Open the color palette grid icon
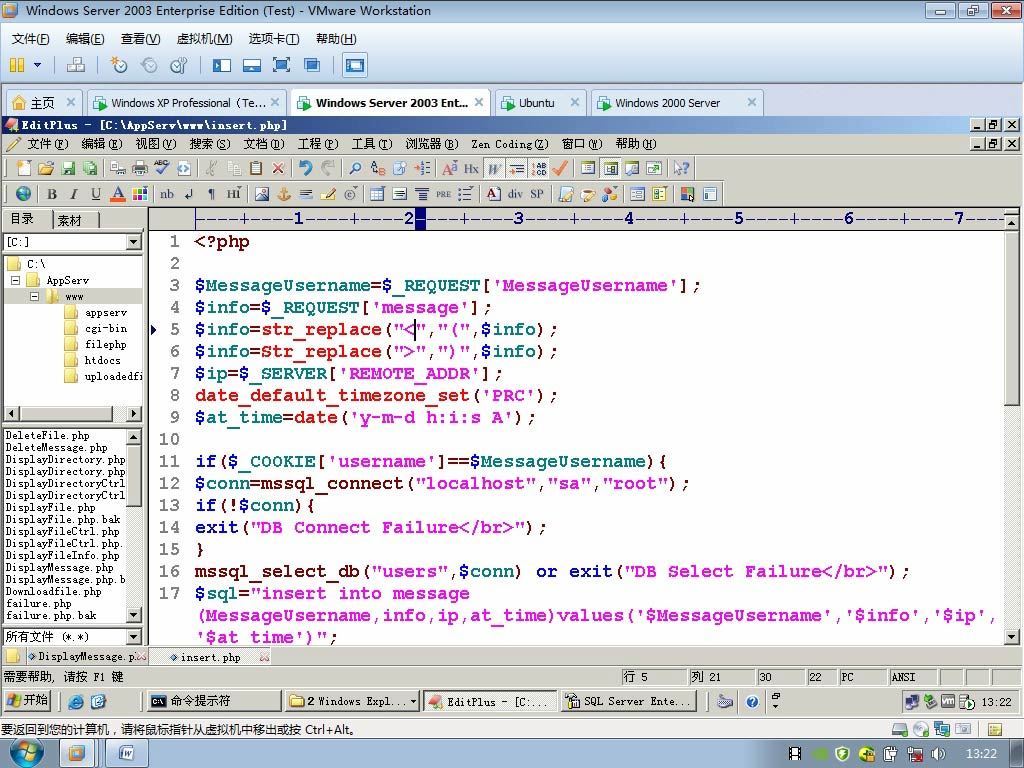The height and width of the screenshot is (768, 1024). pos(139,194)
